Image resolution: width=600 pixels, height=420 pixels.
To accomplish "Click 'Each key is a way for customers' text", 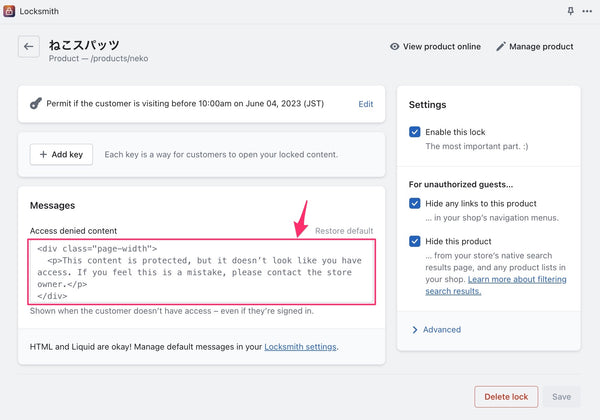I will [x=221, y=155].
